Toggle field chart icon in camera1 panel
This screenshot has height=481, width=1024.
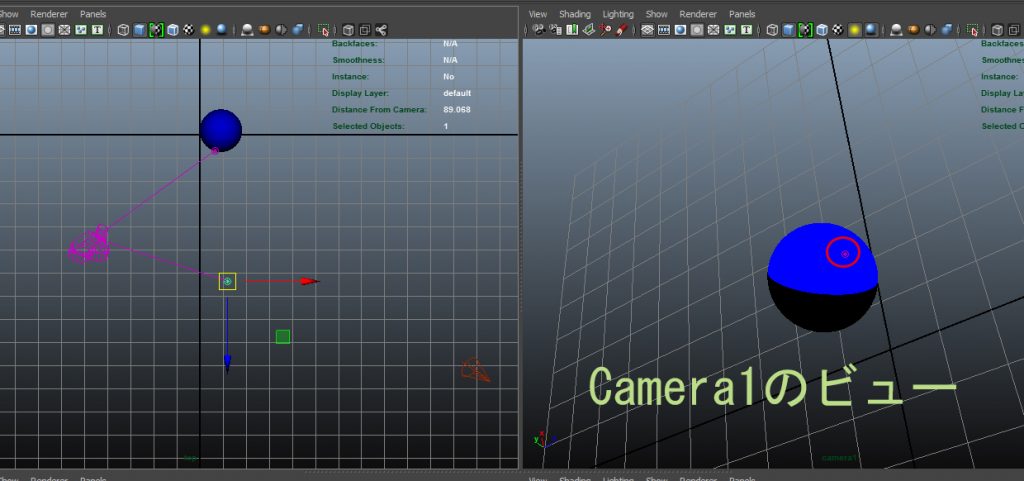click(x=714, y=30)
